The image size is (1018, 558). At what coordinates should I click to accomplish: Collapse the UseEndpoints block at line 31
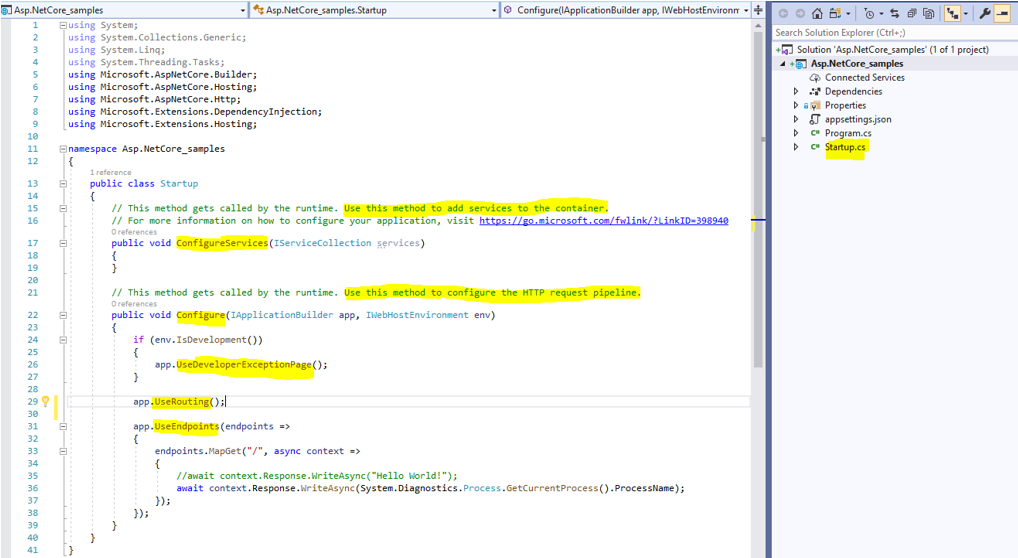(63, 427)
